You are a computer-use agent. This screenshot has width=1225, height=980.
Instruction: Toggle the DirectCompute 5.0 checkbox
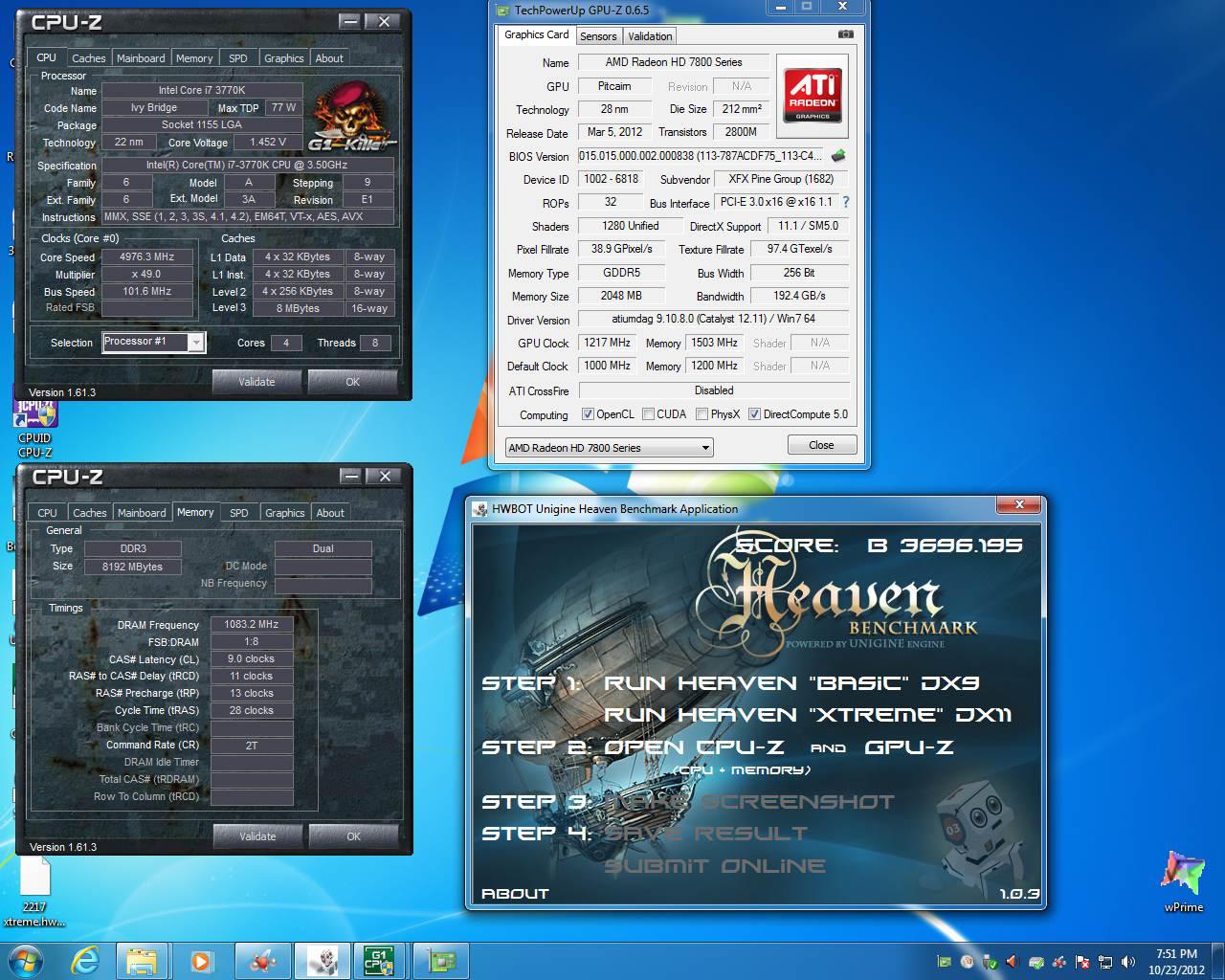754,414
